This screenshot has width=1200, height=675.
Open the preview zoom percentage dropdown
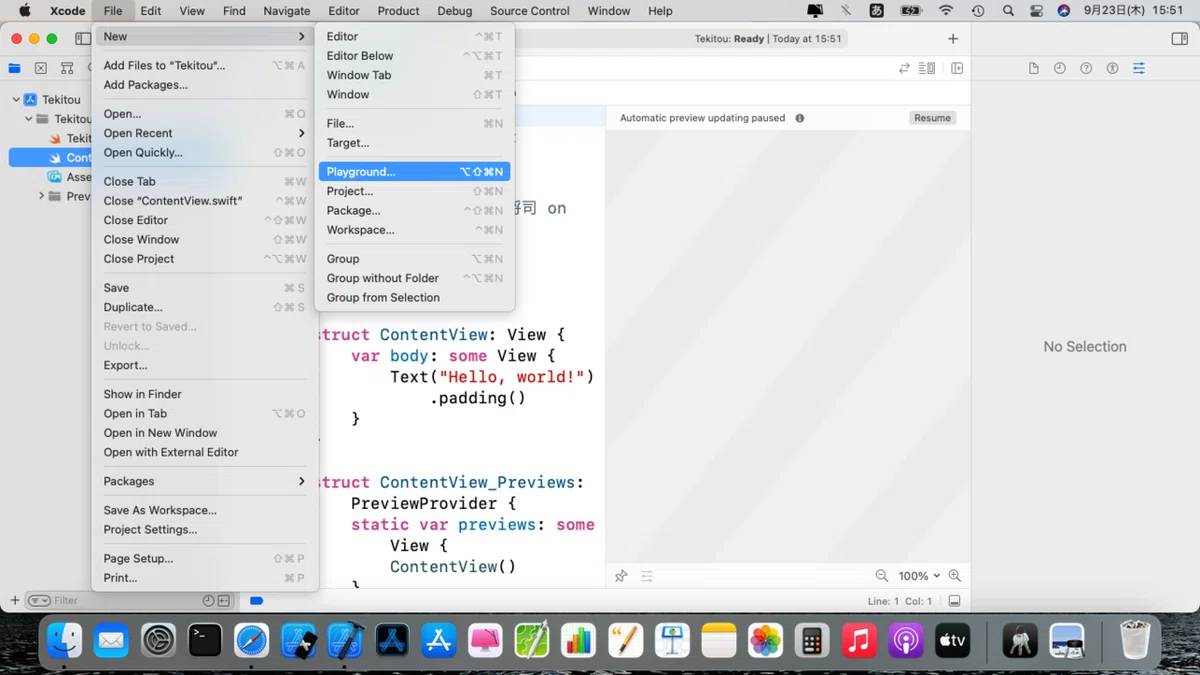point(919,576)
